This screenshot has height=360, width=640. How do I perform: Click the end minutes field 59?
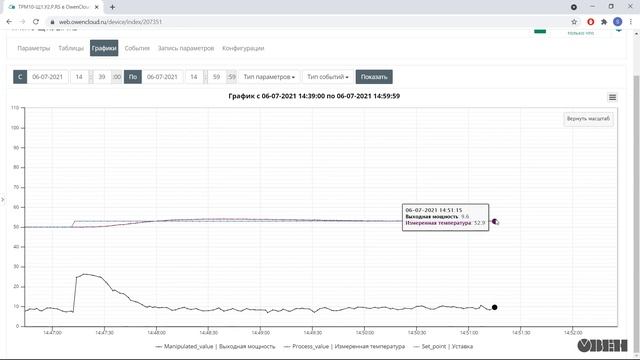click(x=217, y=77)
